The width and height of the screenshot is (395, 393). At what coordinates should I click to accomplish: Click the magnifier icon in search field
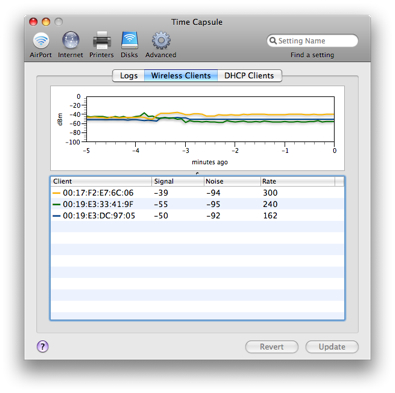coord(273,41)
